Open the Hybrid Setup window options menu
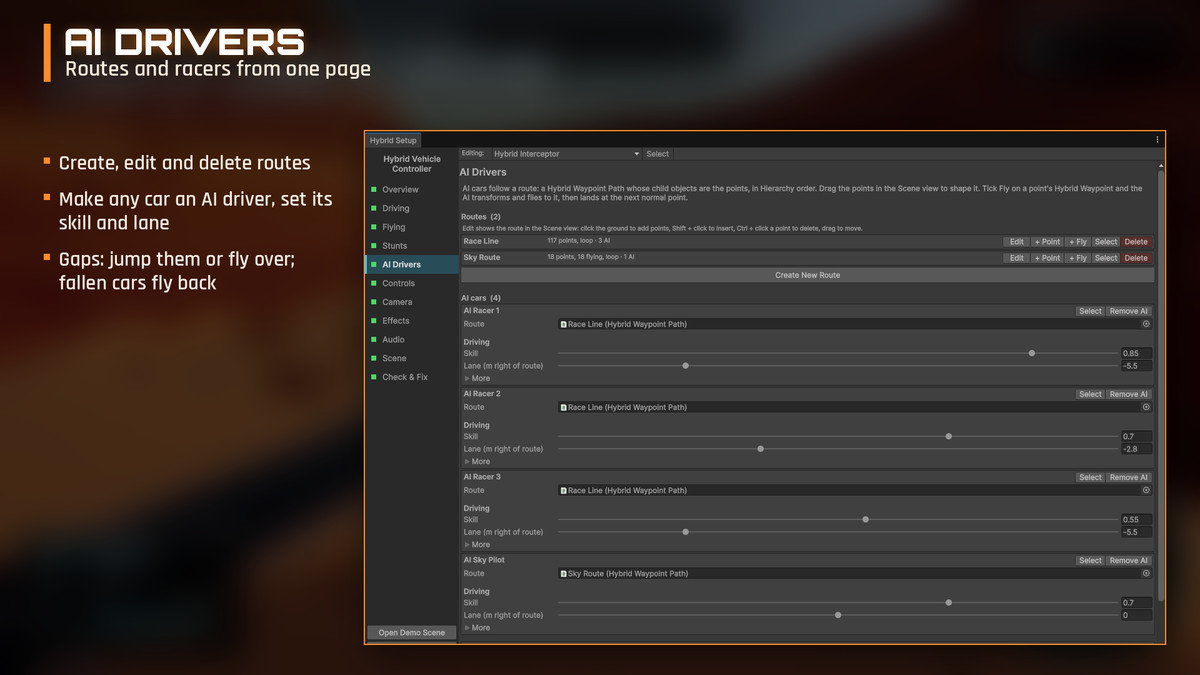 (1157, 140)
